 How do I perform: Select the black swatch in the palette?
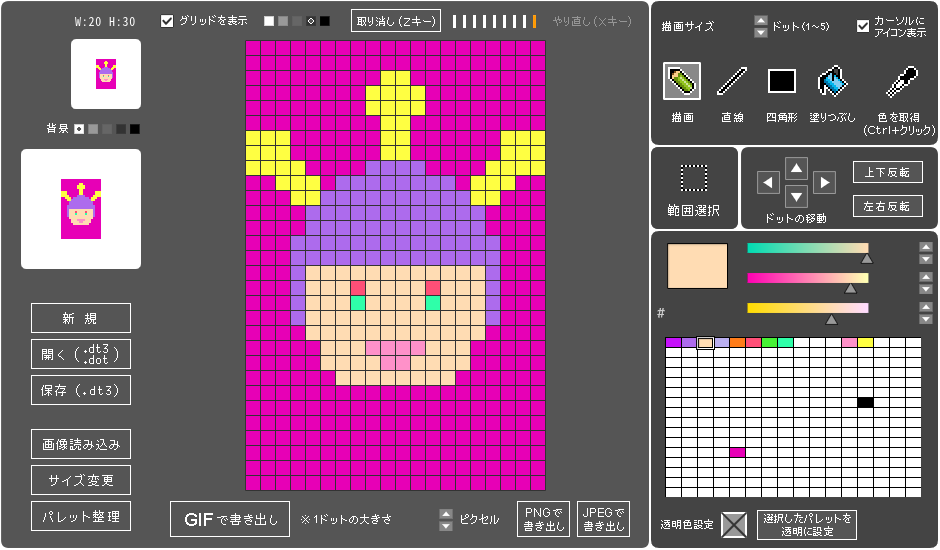point(865,402)
